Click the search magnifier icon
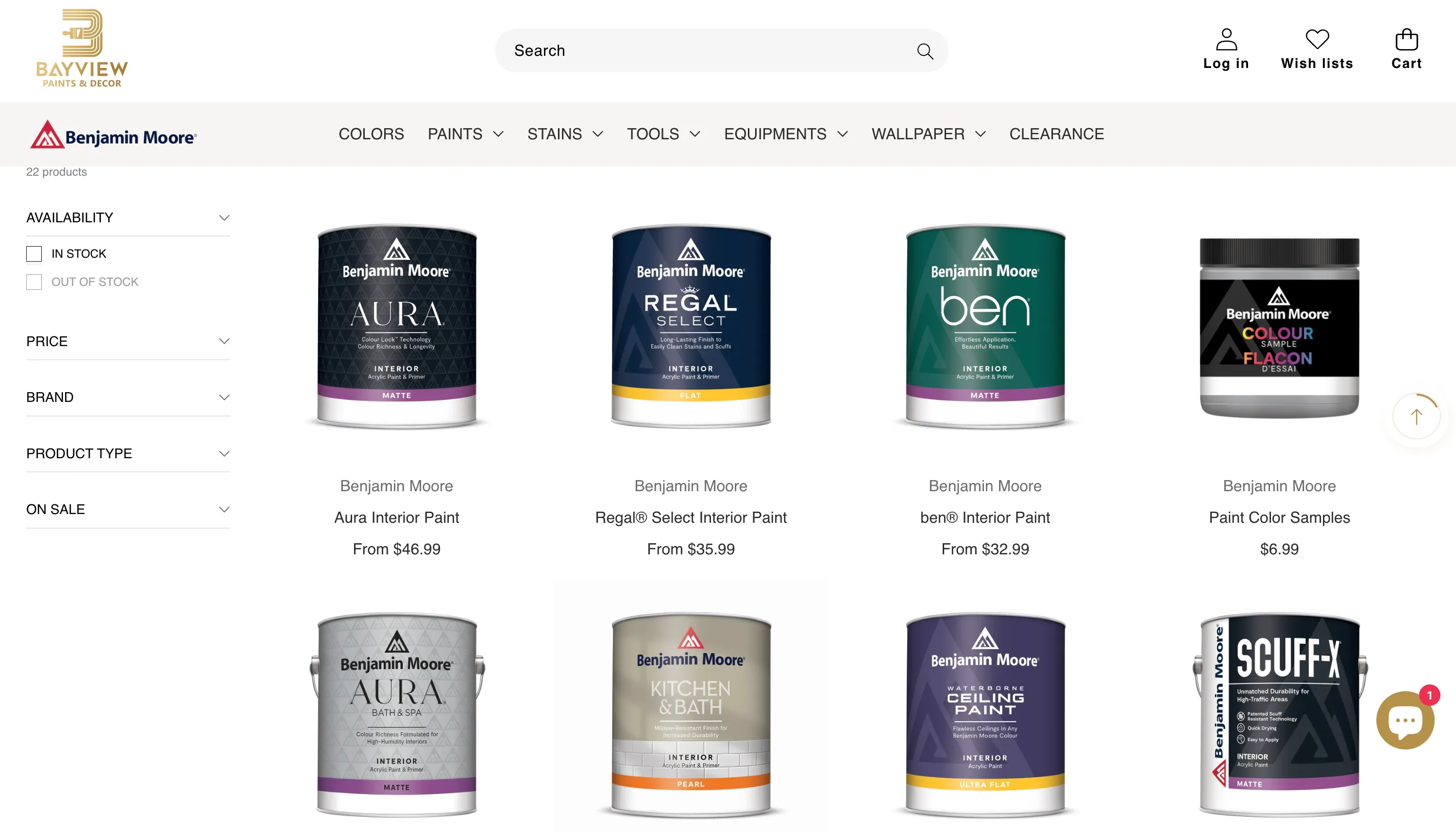The width and height of the screenshot is (1456, 832). pos(925,51)
